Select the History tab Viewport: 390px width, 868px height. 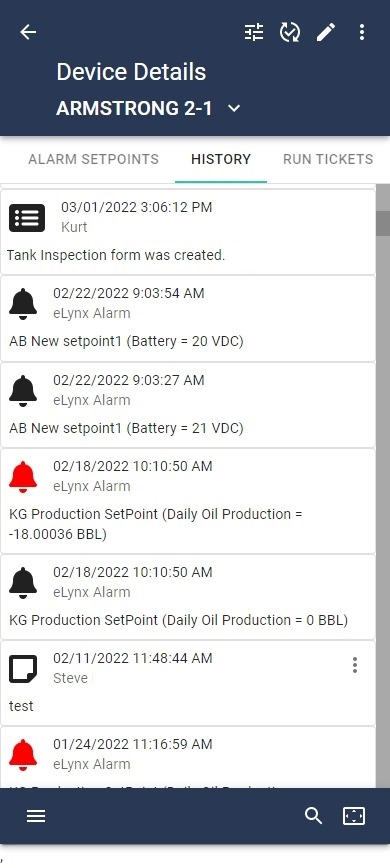[221, 159]
